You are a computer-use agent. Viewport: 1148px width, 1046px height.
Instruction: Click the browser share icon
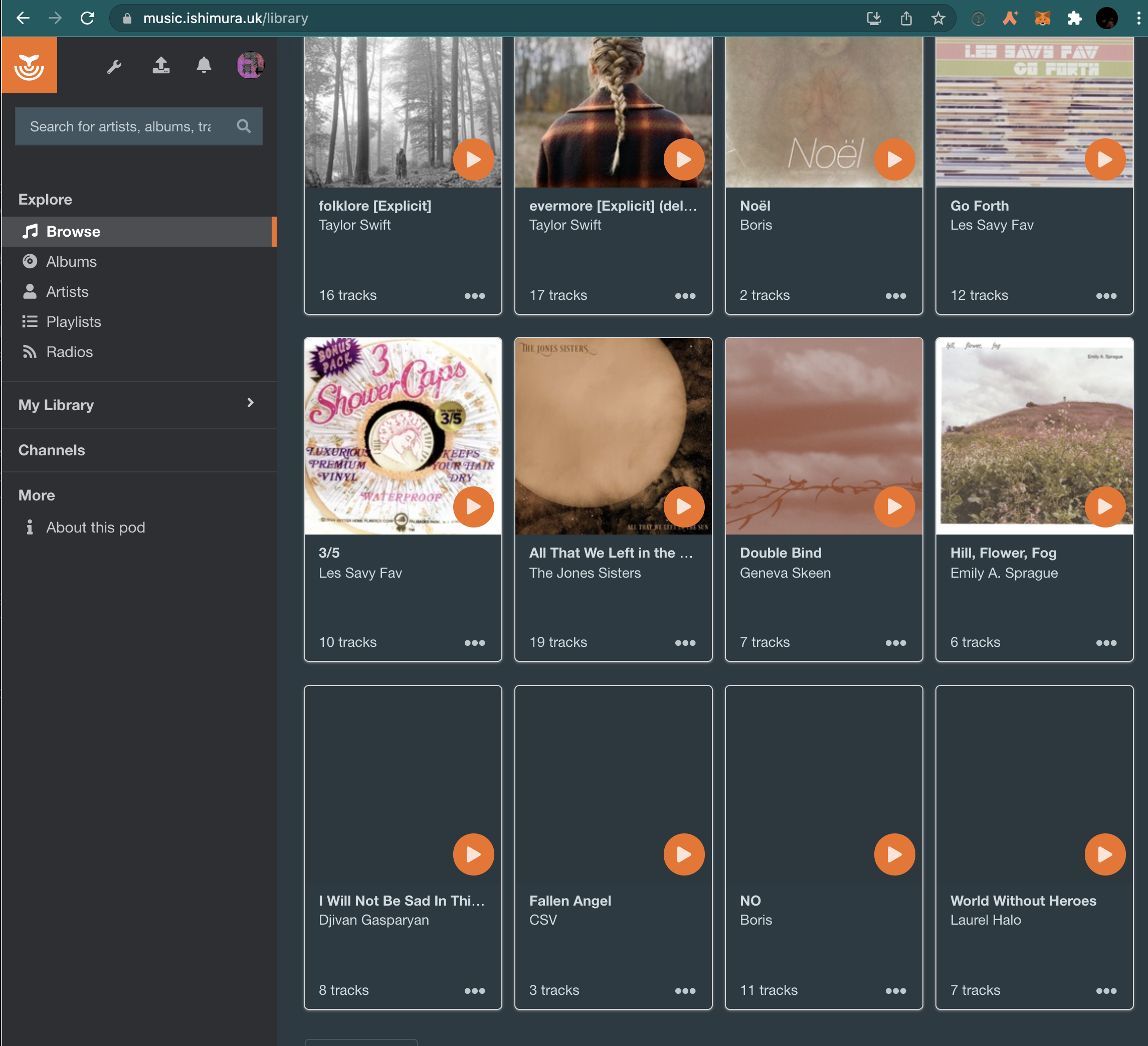906,18
